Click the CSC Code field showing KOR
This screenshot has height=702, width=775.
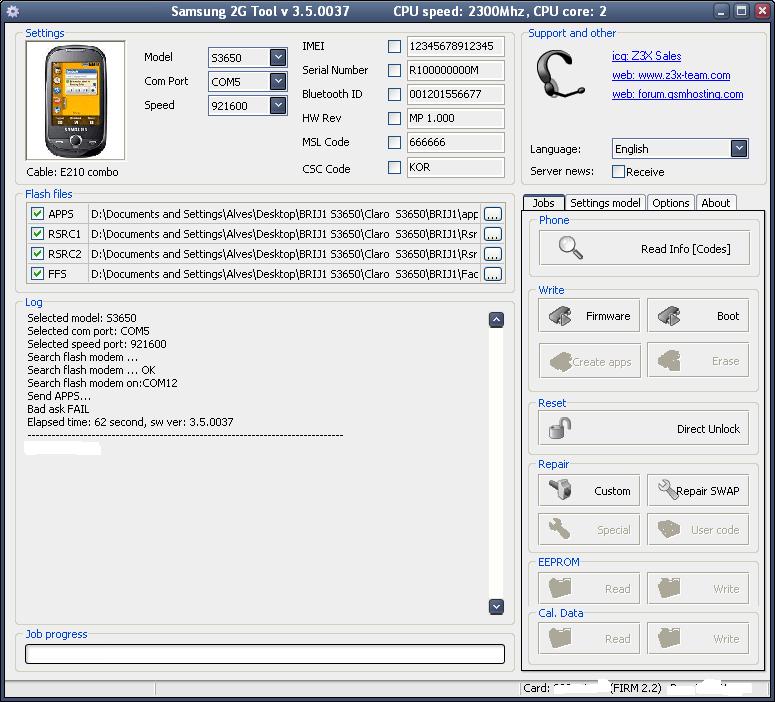pyautogui.click(x=455, y=168)
